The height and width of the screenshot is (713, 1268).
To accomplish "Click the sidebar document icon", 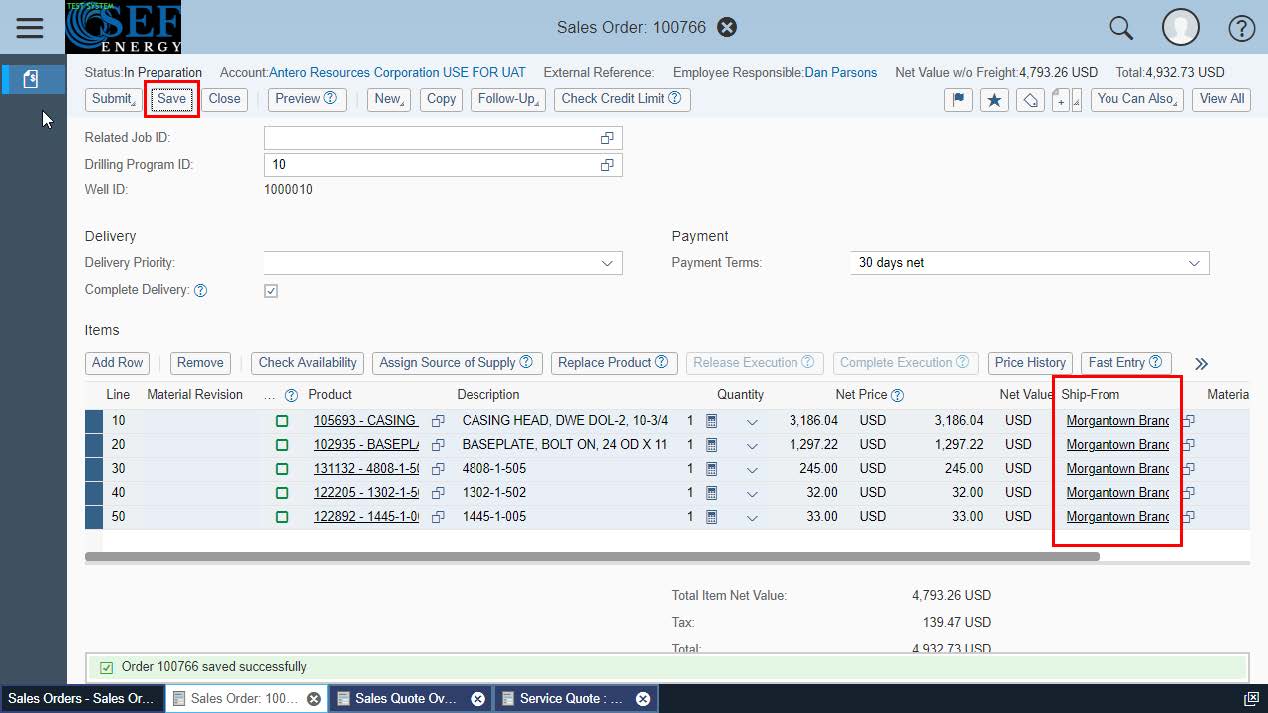I will pos(30,79).
